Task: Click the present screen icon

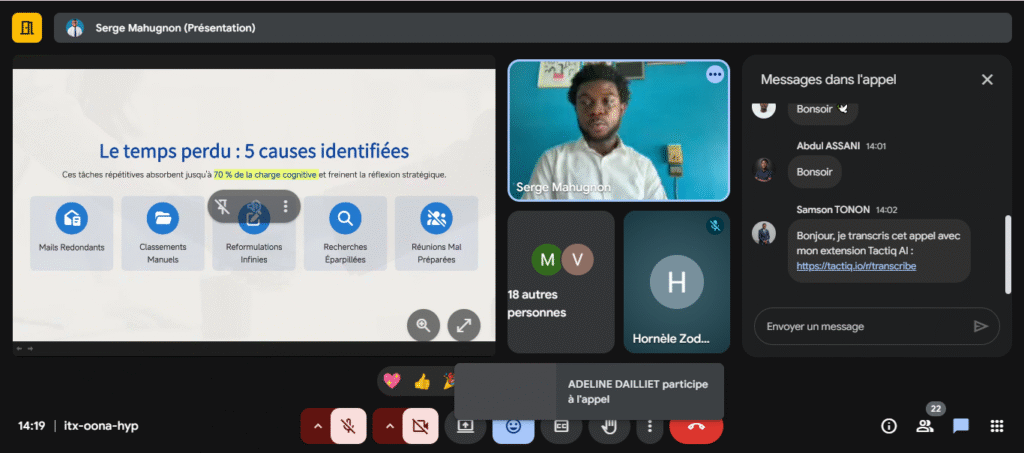Action: pyautogui.click(x=465, y=426)
